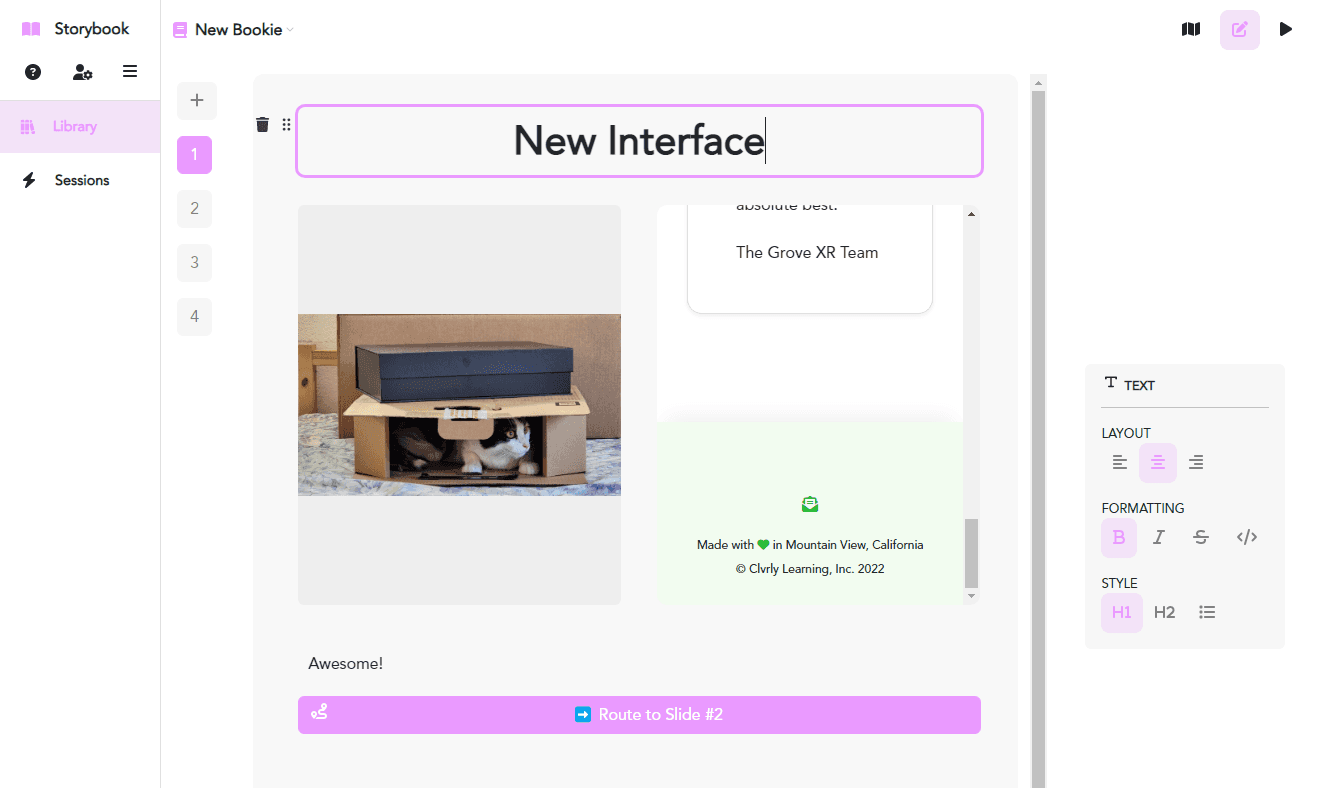This screenshot has width=1323, height=788.
Task: Delete block with the trash icon
Action: click(x=262, y=125)
